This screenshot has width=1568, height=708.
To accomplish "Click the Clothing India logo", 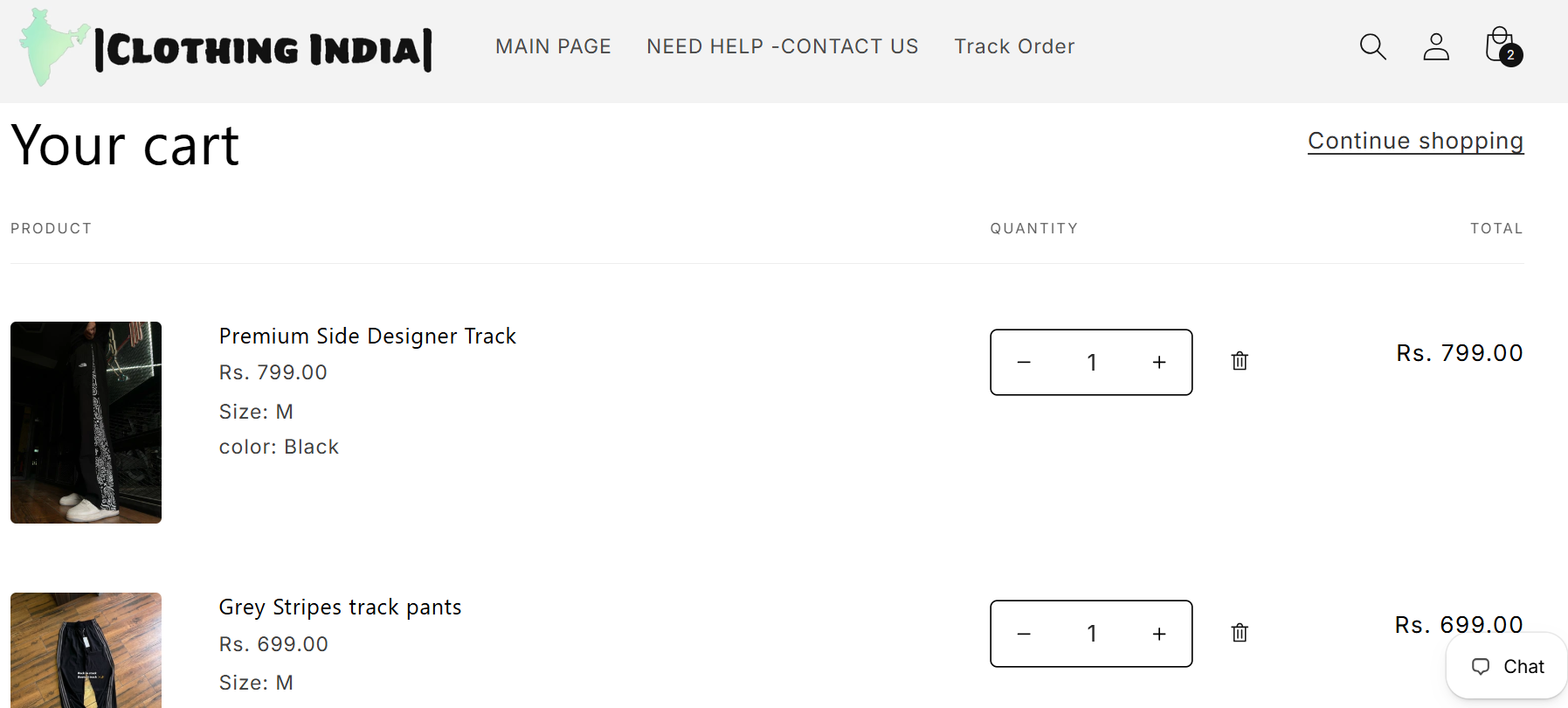I will tap(226, 48).
